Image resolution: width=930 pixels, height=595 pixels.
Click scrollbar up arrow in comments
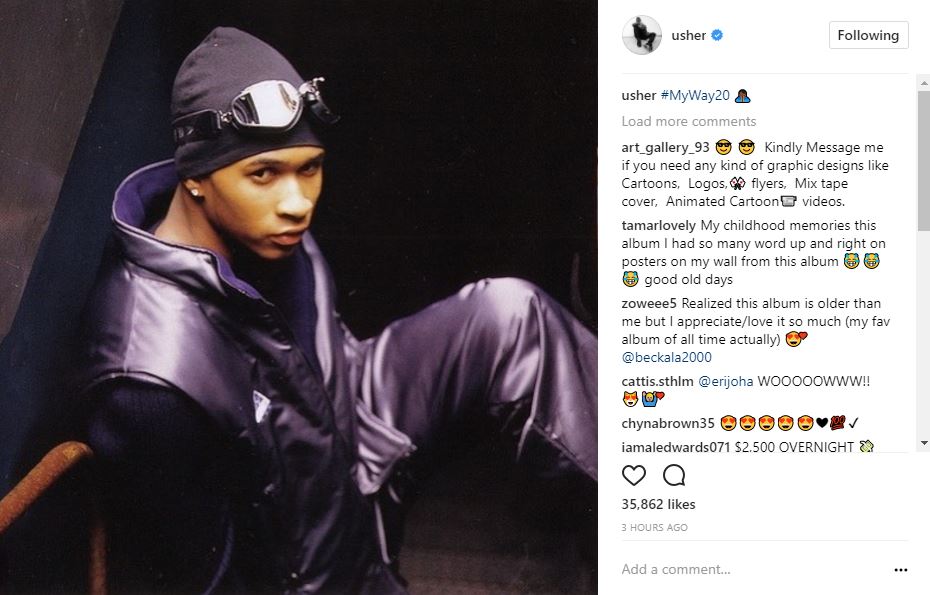(923, 84)
